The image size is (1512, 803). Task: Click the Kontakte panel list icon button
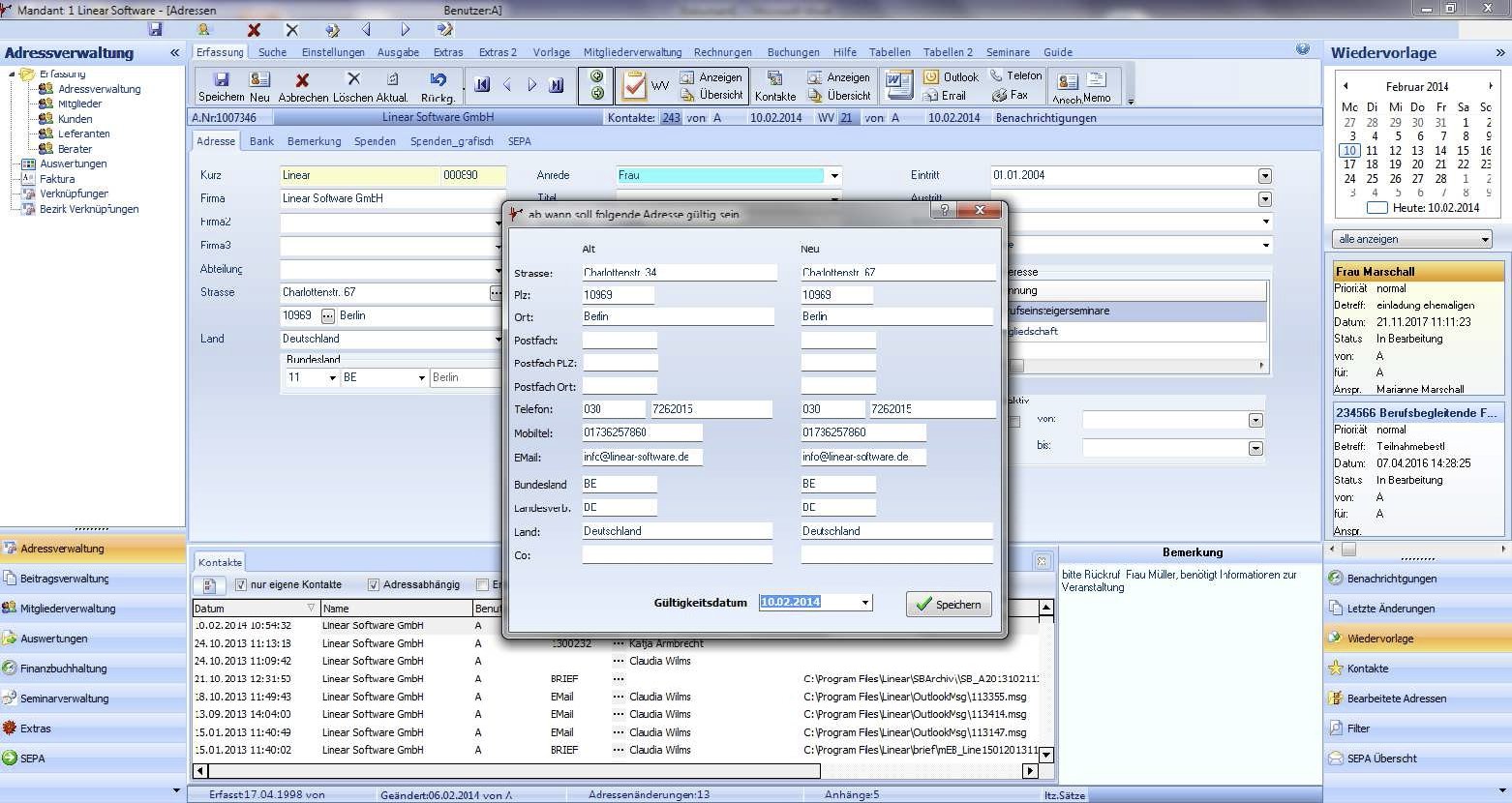[209, 585]
